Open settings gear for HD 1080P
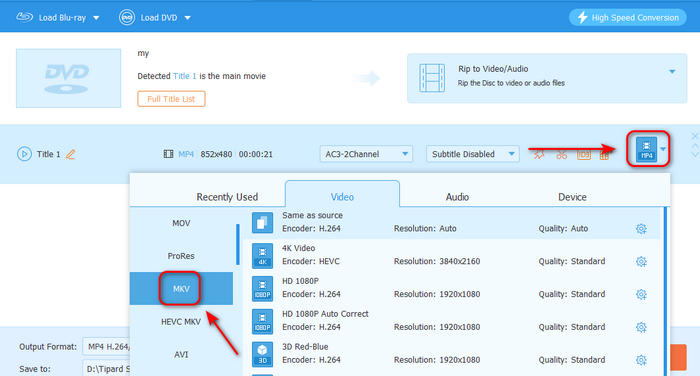The width and height of the screenshot is (700, 376). 641,294
